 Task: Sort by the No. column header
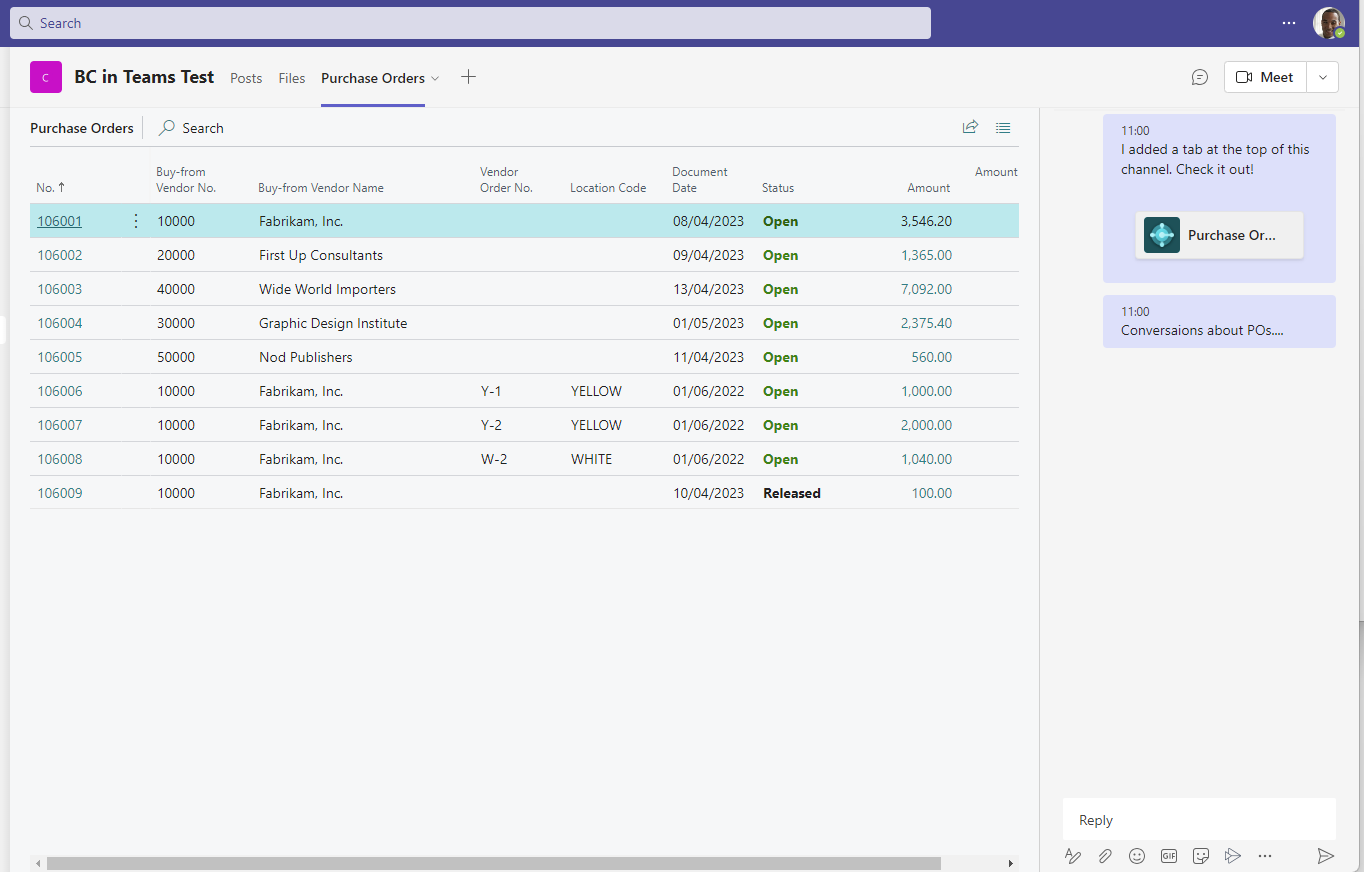click(x=51, y=188)
